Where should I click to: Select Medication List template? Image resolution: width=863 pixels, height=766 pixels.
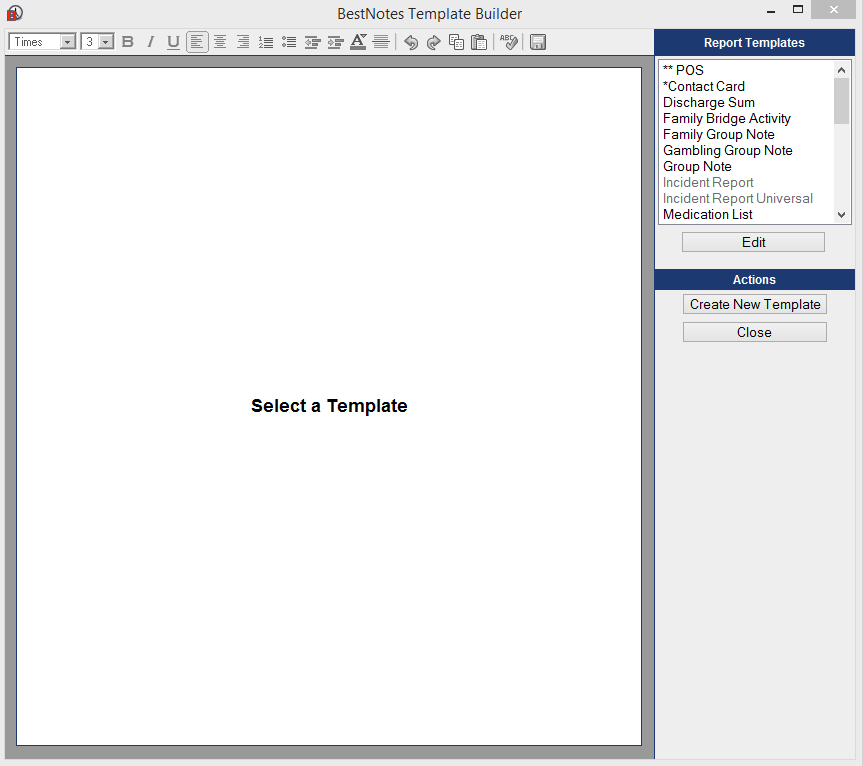[x=707, y=214]
